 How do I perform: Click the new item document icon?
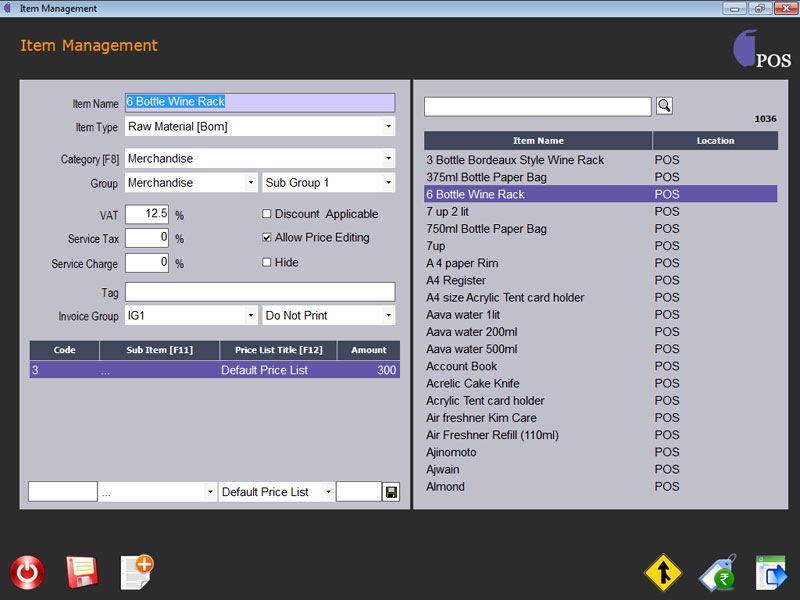point(136,571)
